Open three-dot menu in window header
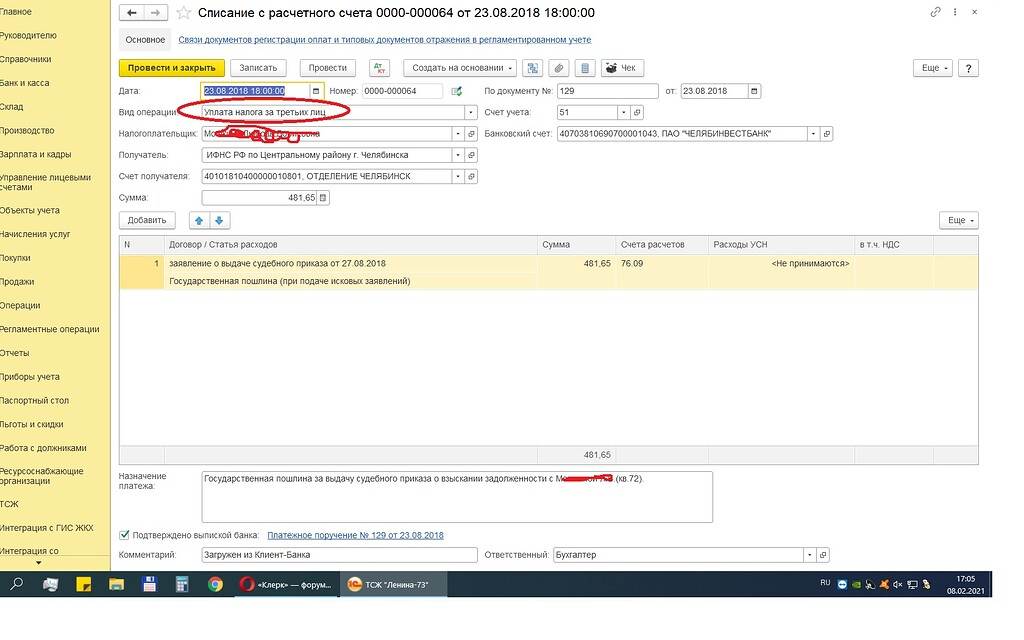The width and height of the screenshot is (1024, 640). click(955, 12)
